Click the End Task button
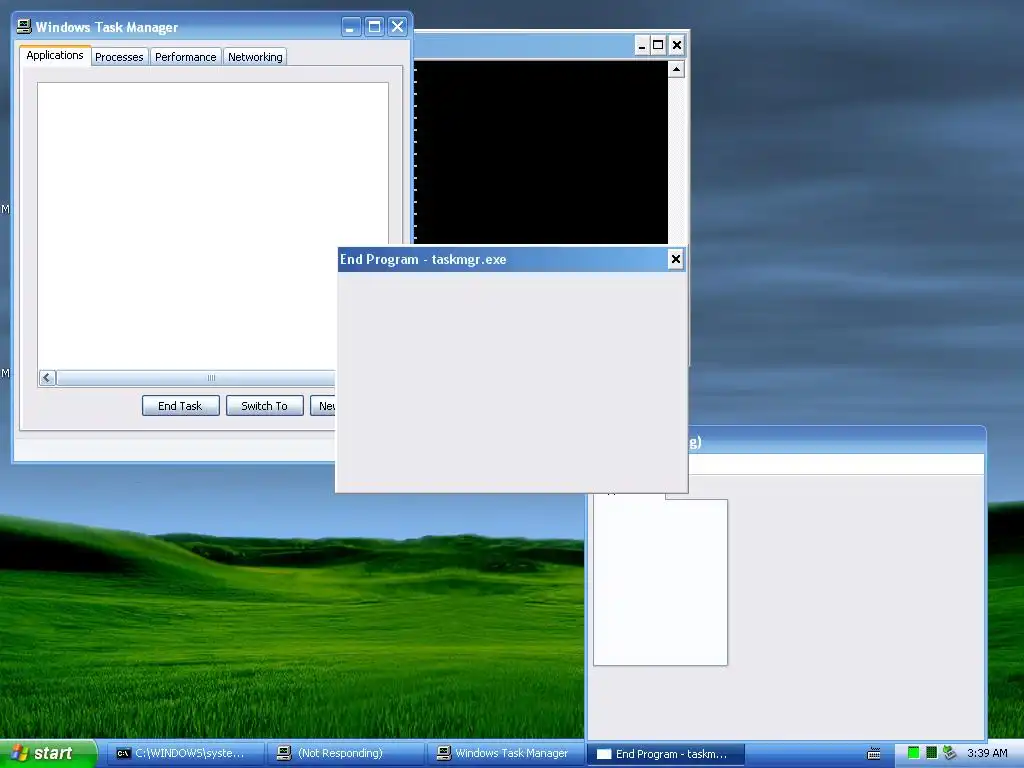This screenshot has height=768, width=1024. [180, 406]
